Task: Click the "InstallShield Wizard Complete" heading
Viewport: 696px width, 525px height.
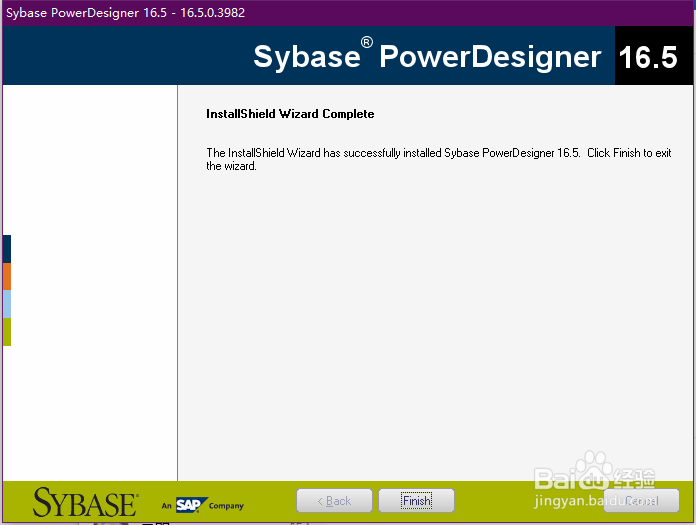Action: click(x=290, y=114)
